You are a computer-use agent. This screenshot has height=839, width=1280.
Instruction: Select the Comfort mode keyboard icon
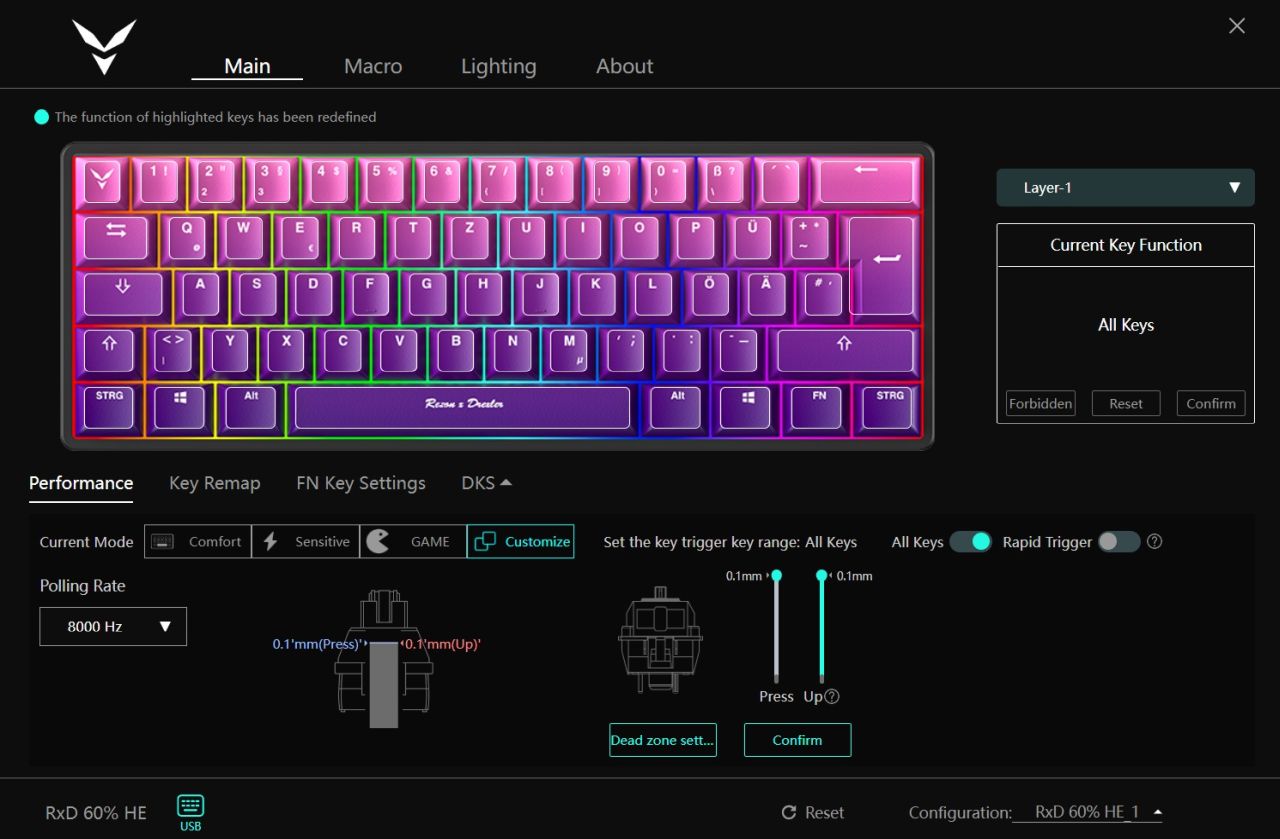pyautogui.click(x=162, y=542)
